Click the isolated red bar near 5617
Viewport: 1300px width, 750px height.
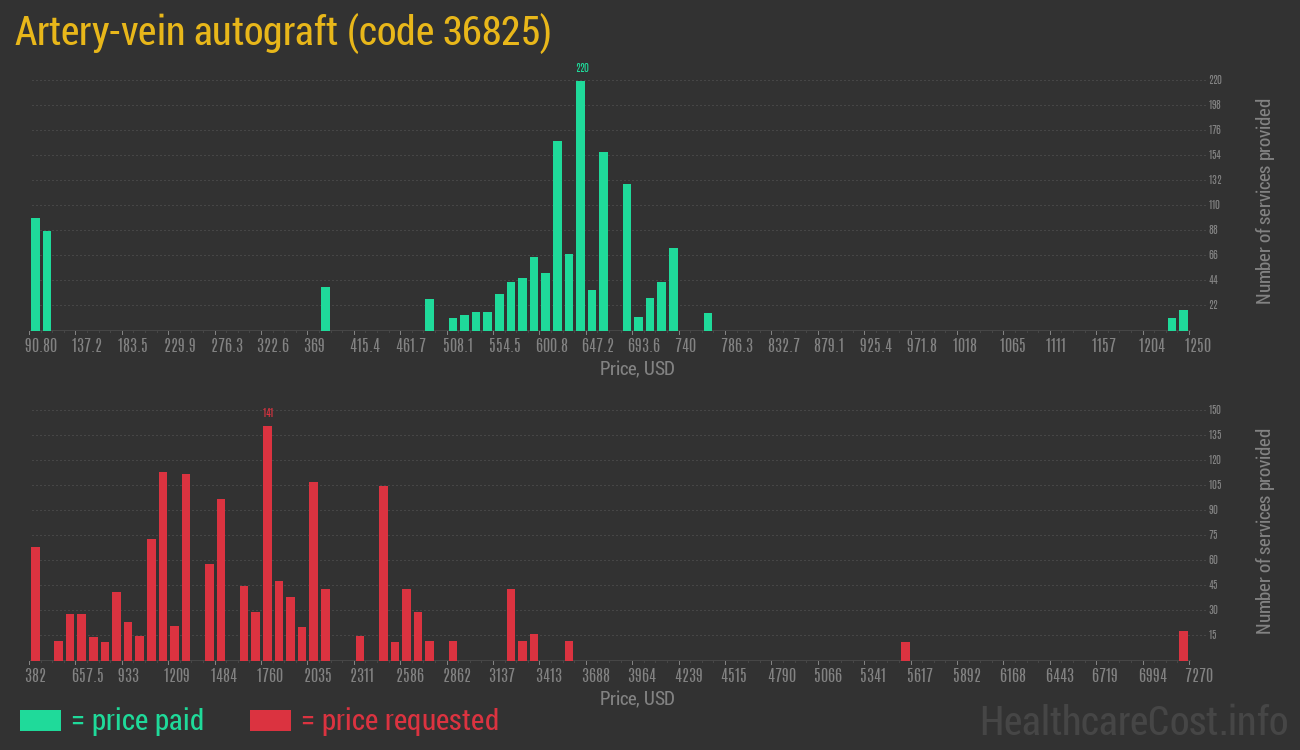coord(905,651)
